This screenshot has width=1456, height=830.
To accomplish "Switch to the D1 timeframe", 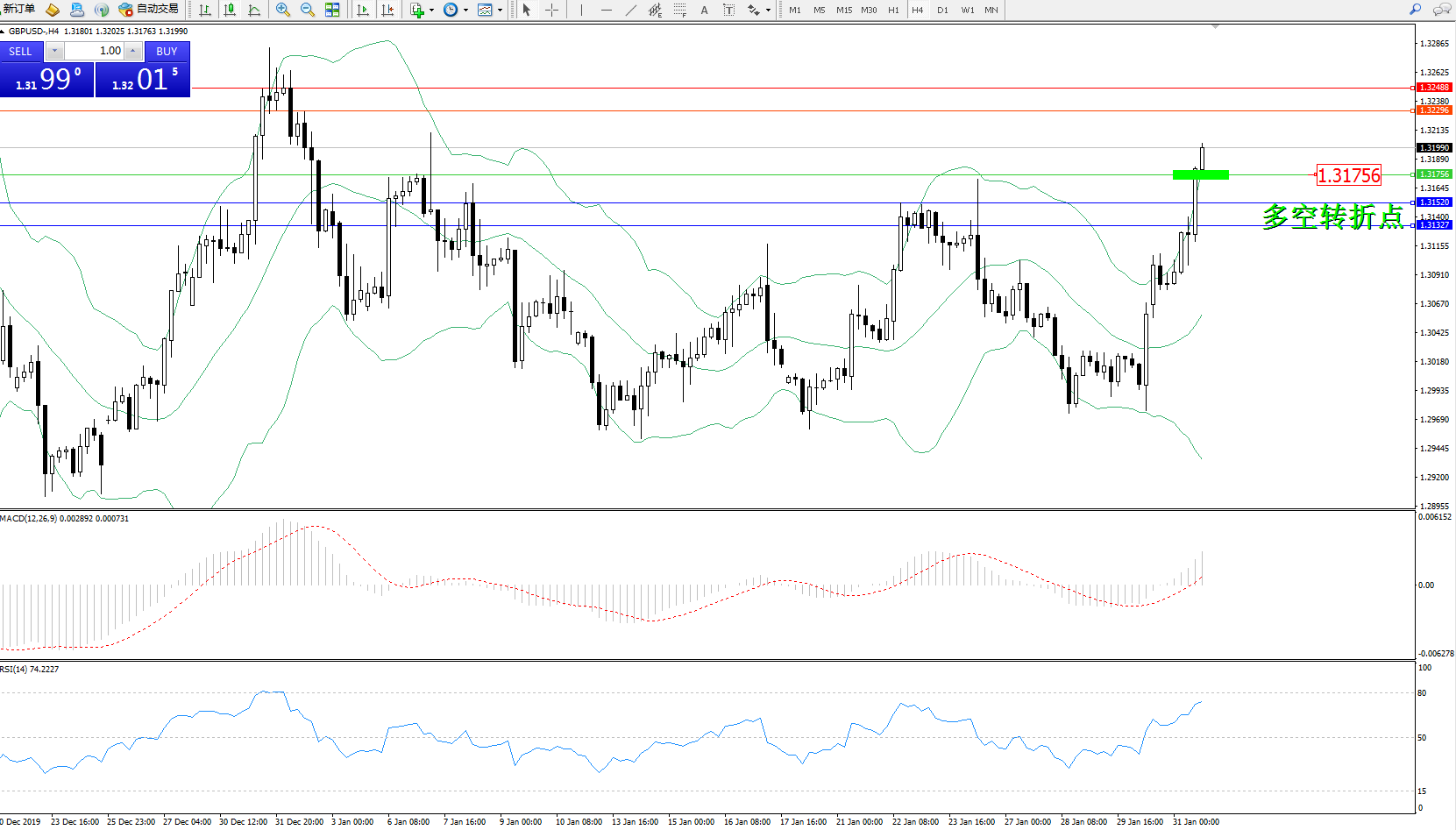I will point(942,11).
